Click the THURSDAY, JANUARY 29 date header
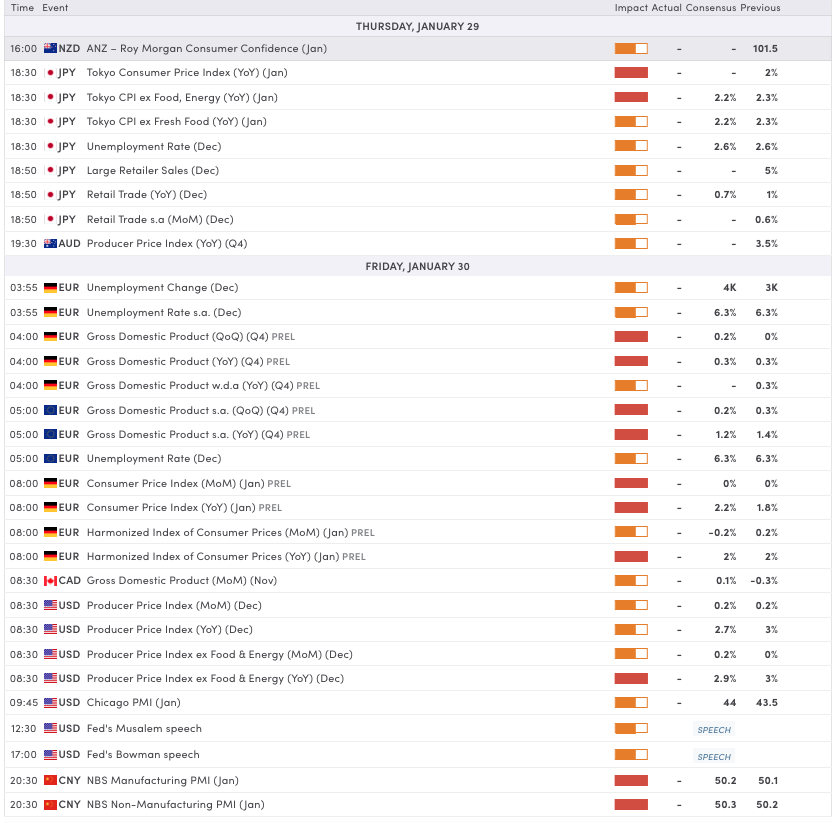Image resolution: width=835 pixels, height=823 pixels. (418, 27)
